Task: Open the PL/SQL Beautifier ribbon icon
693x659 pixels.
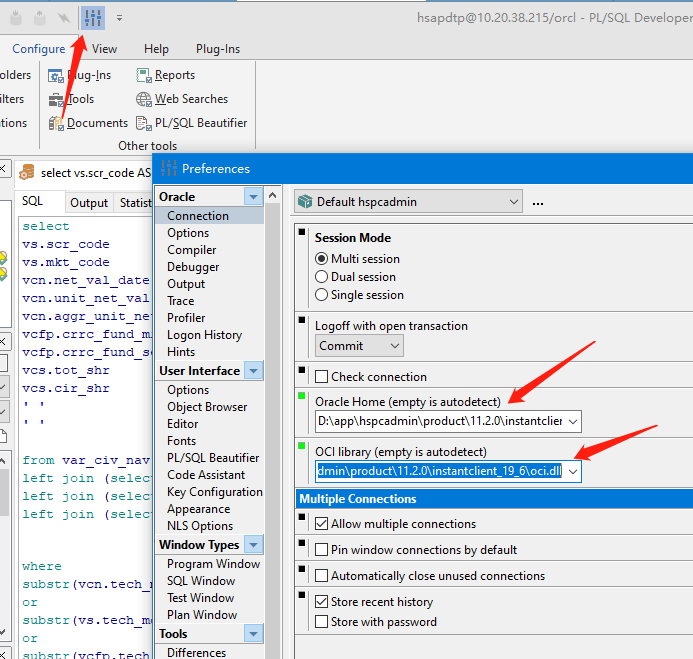Action: tap(144, 123)
